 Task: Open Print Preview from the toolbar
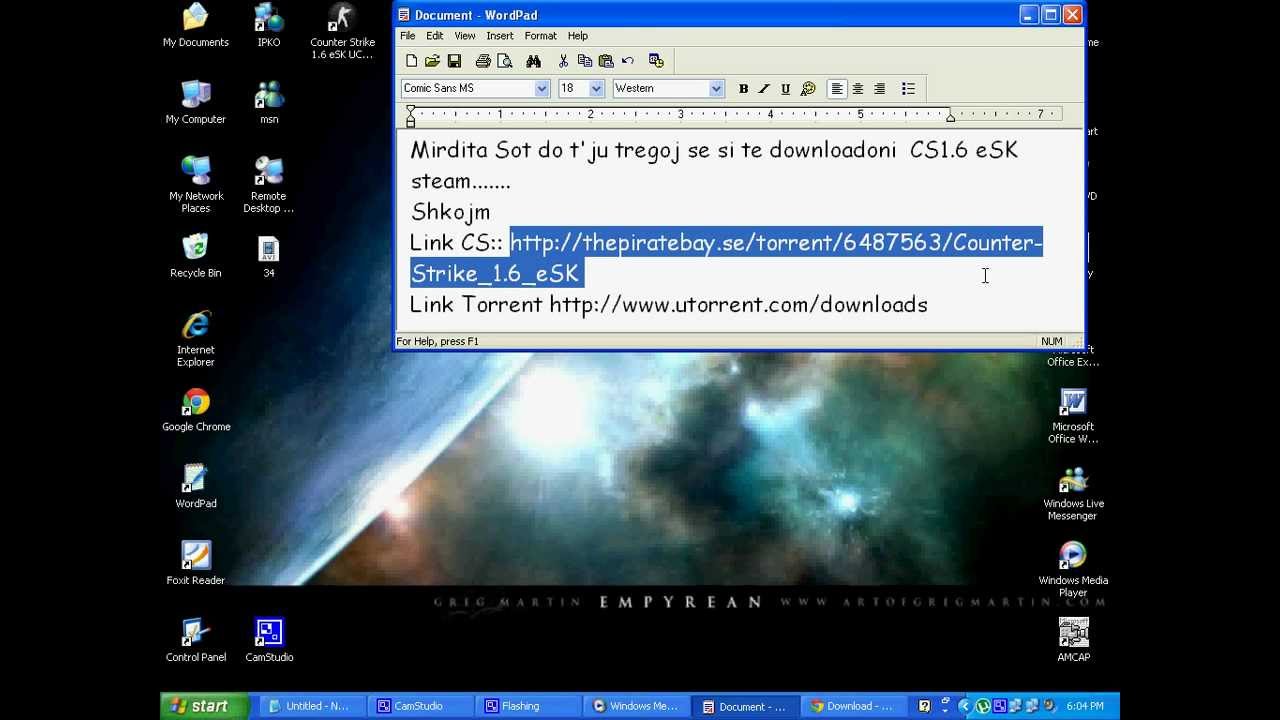[505, 61]
